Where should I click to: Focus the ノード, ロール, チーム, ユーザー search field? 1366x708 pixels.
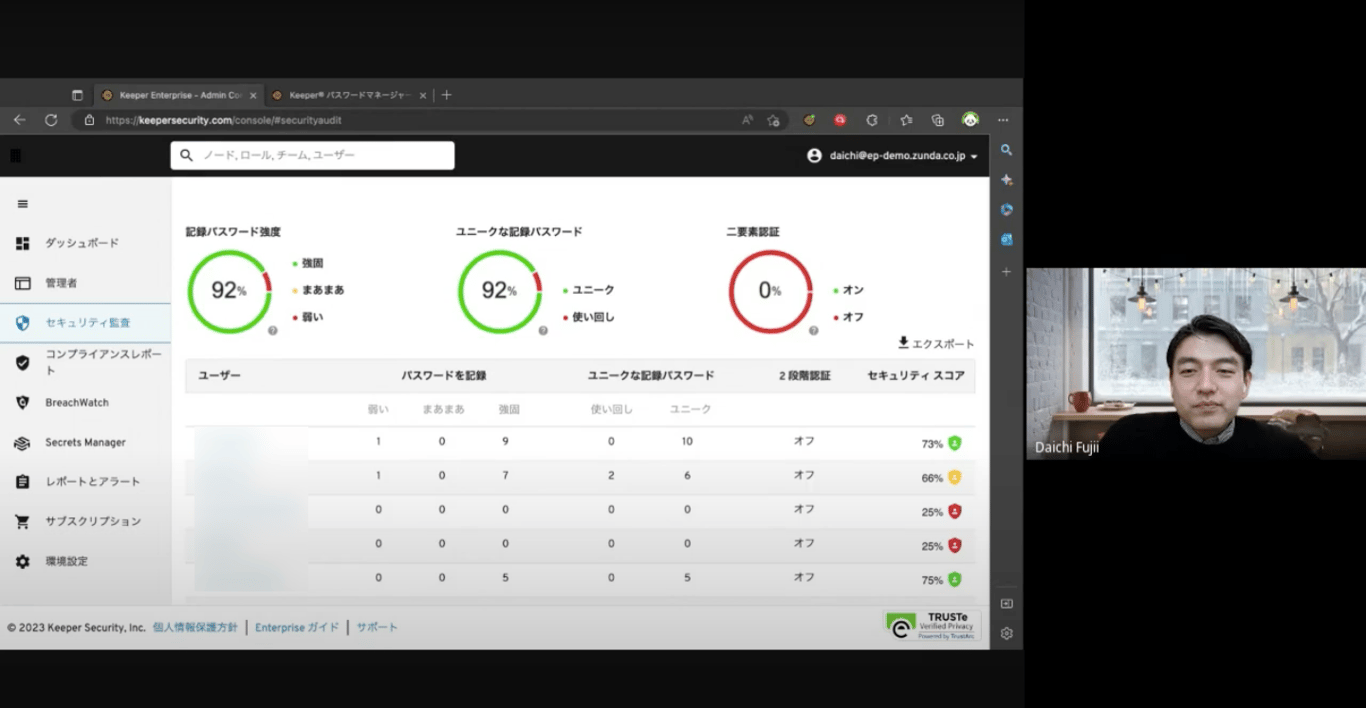click(x=312, y=155)
